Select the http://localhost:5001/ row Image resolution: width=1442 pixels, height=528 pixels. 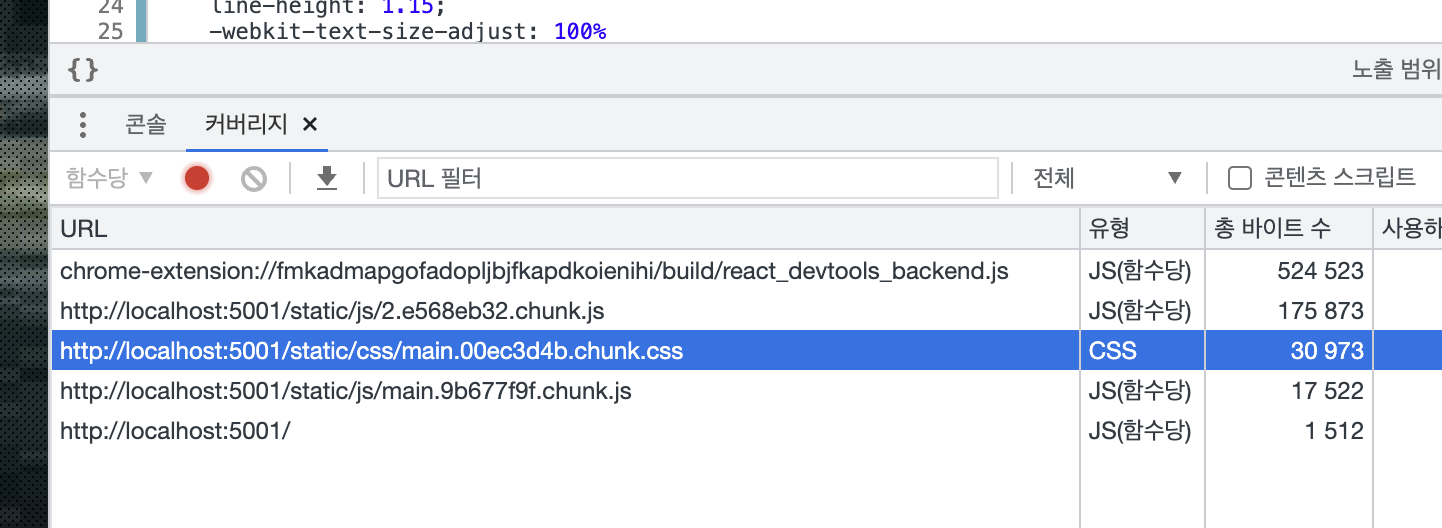(x=747, y=431)
